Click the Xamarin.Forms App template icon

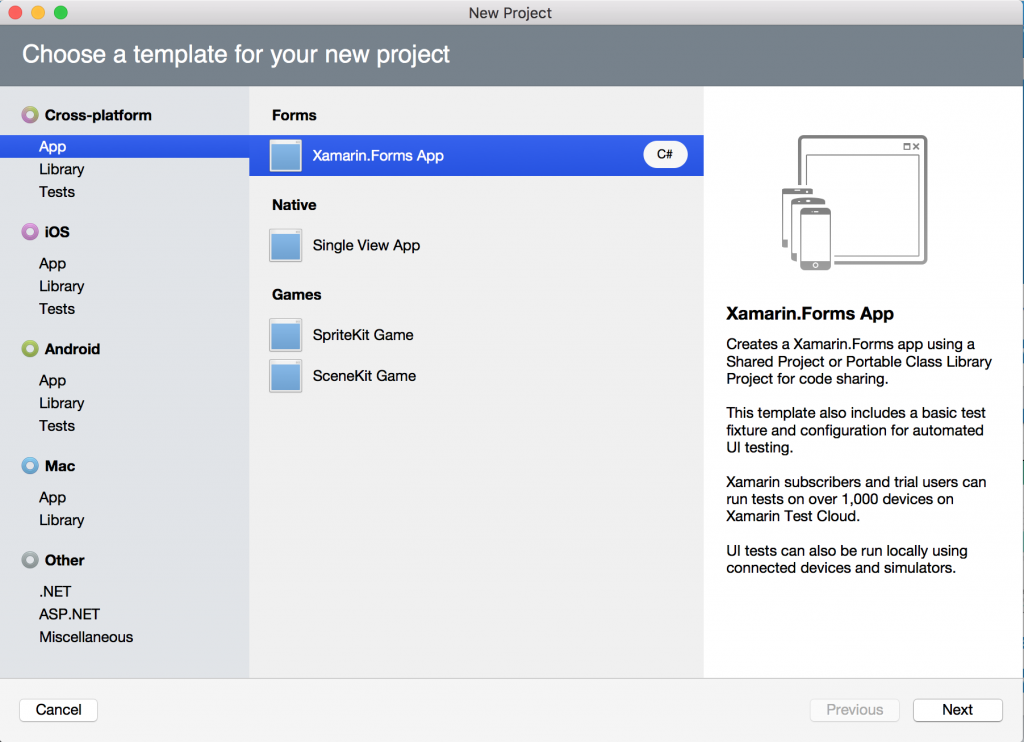(286, 155)
